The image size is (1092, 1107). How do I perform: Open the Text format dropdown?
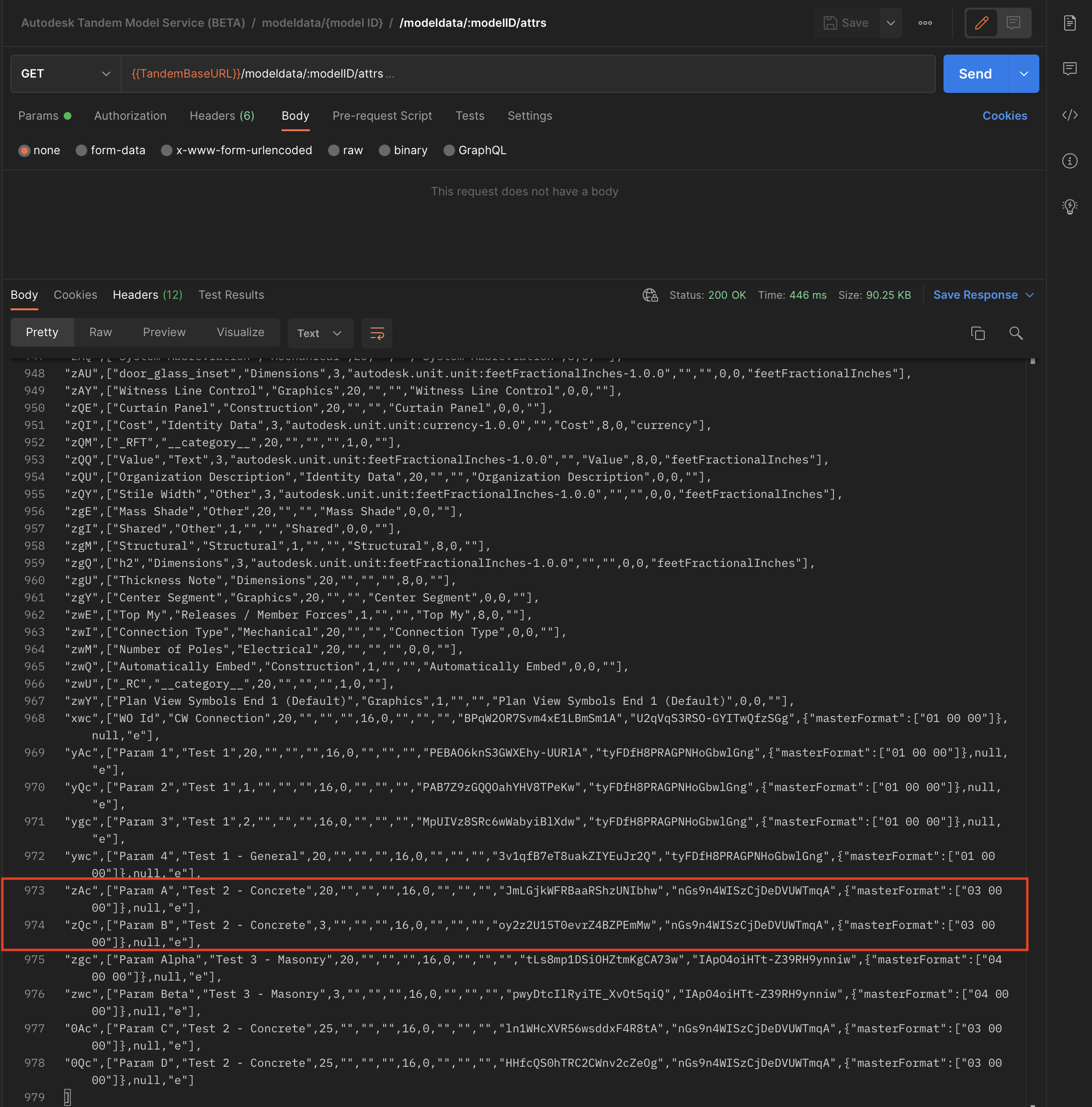click(x=320, y=333)
